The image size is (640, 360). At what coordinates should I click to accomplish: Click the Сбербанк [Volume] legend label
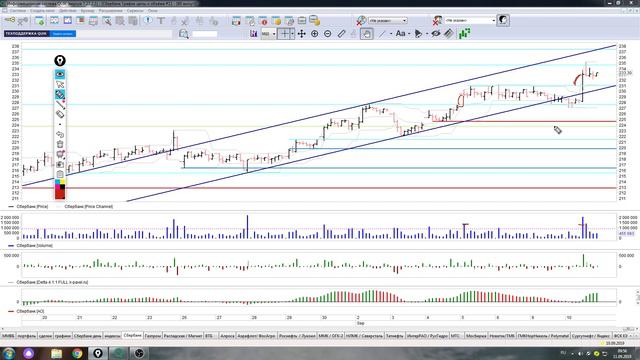34,246
